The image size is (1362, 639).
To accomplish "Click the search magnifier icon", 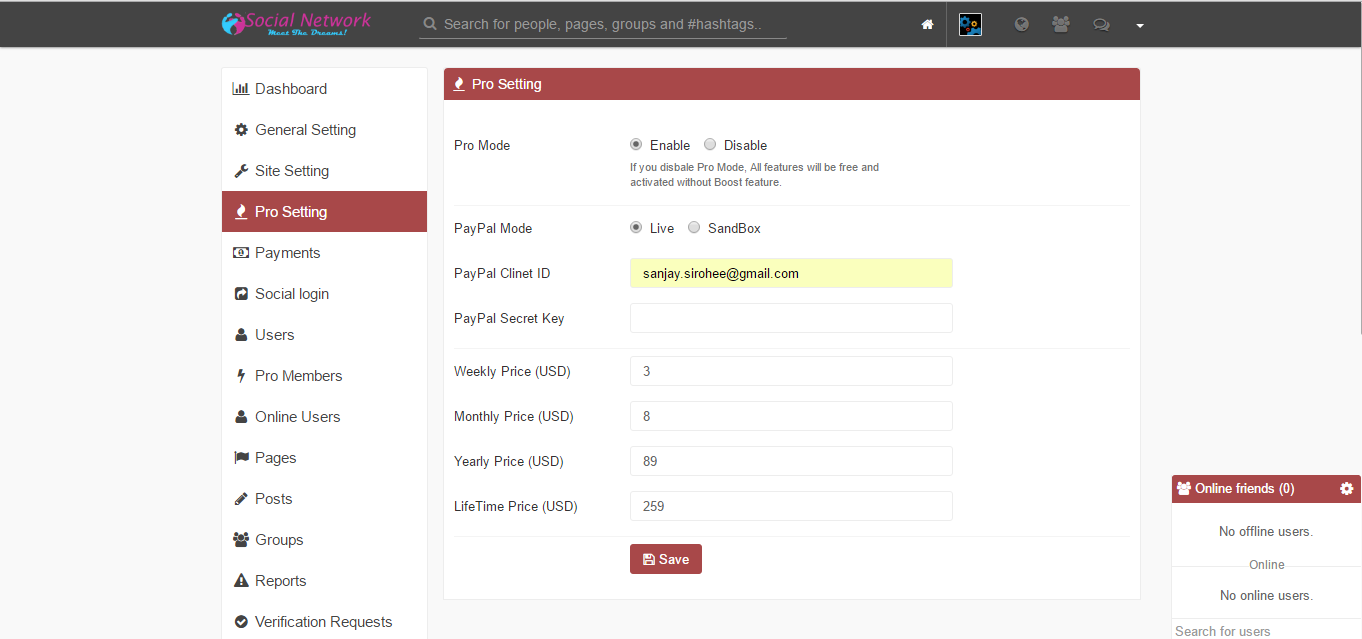I will click(430, 24).
